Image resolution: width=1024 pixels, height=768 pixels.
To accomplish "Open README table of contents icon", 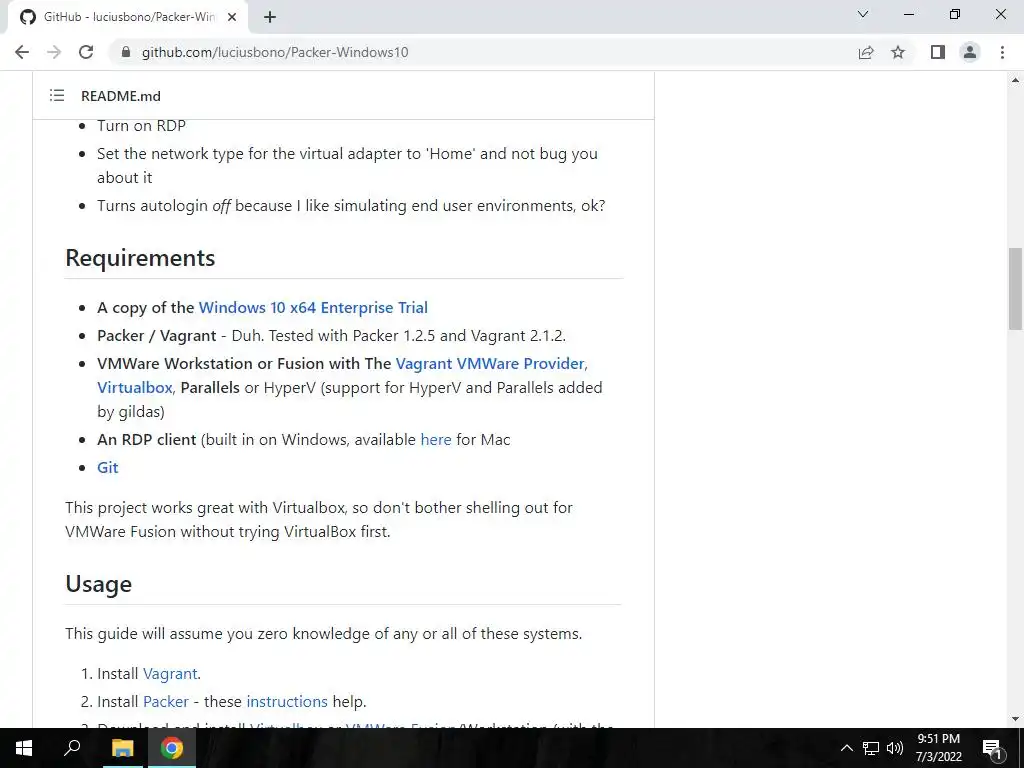I will [x=57, y=96].
